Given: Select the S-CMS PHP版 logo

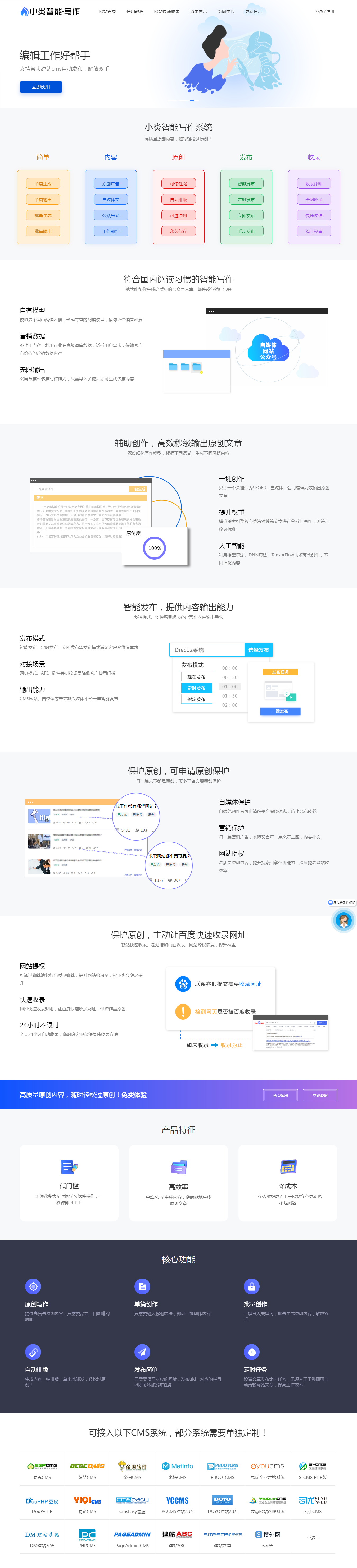Looking at the screenshot, I should pos(313,1466).
